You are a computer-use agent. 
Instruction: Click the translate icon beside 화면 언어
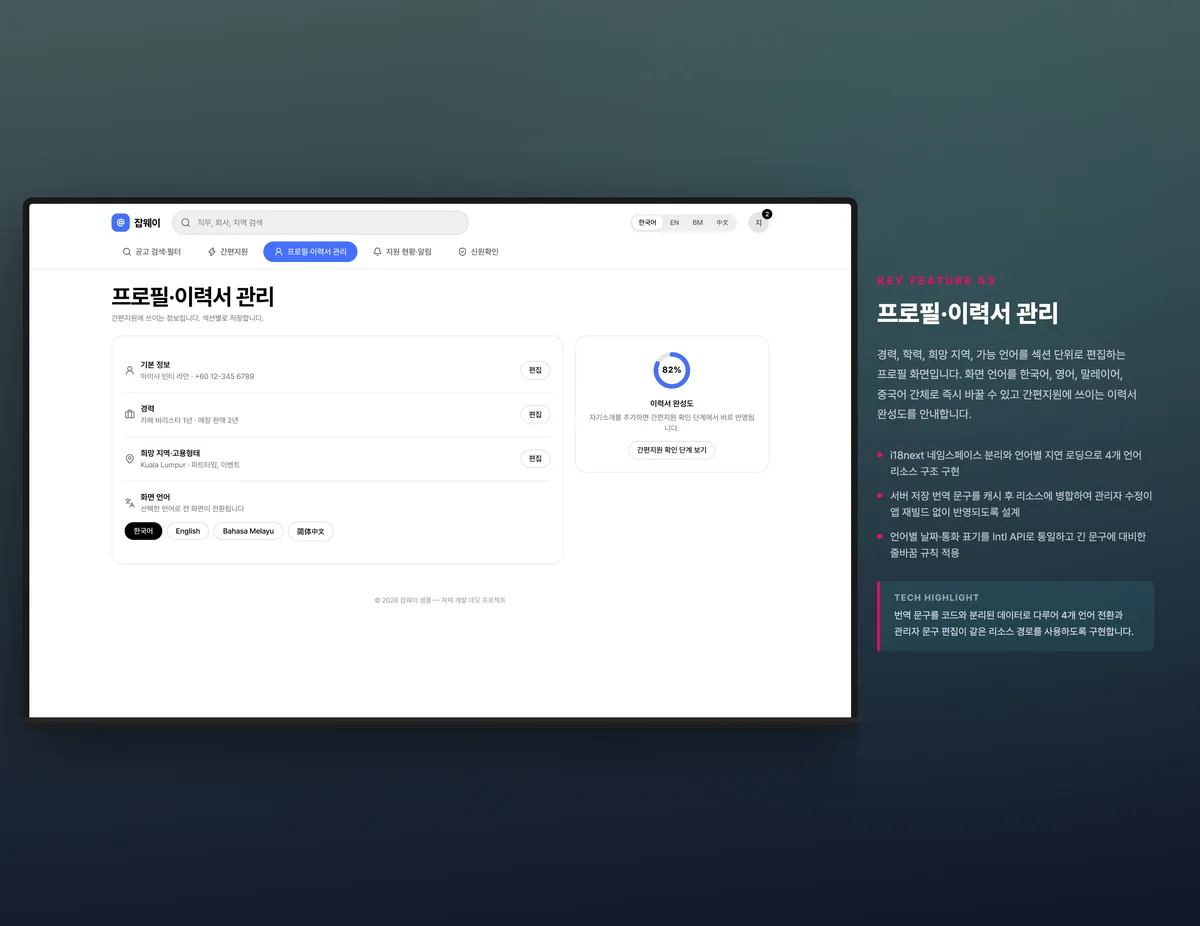pyautogui.click(x=130, y=503)
